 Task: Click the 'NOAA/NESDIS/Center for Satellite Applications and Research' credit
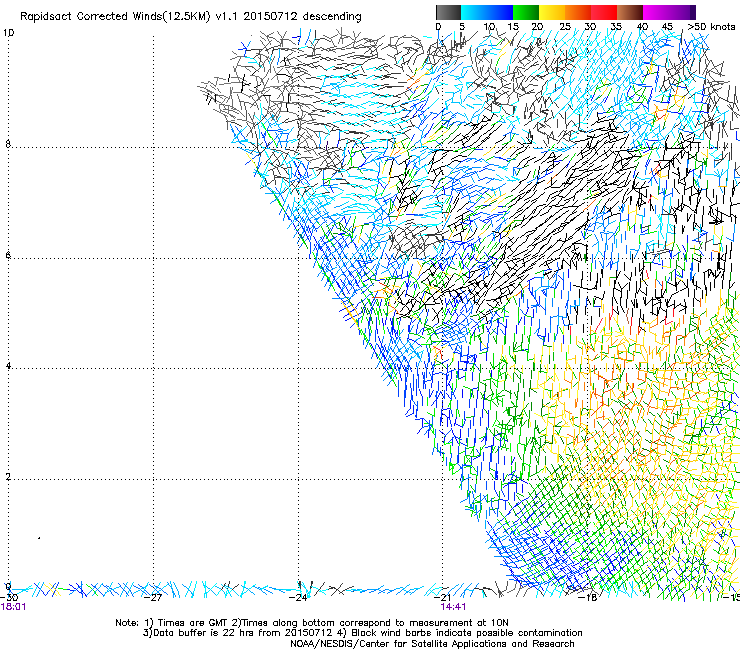pyautogui.click(x=432, y=644)
